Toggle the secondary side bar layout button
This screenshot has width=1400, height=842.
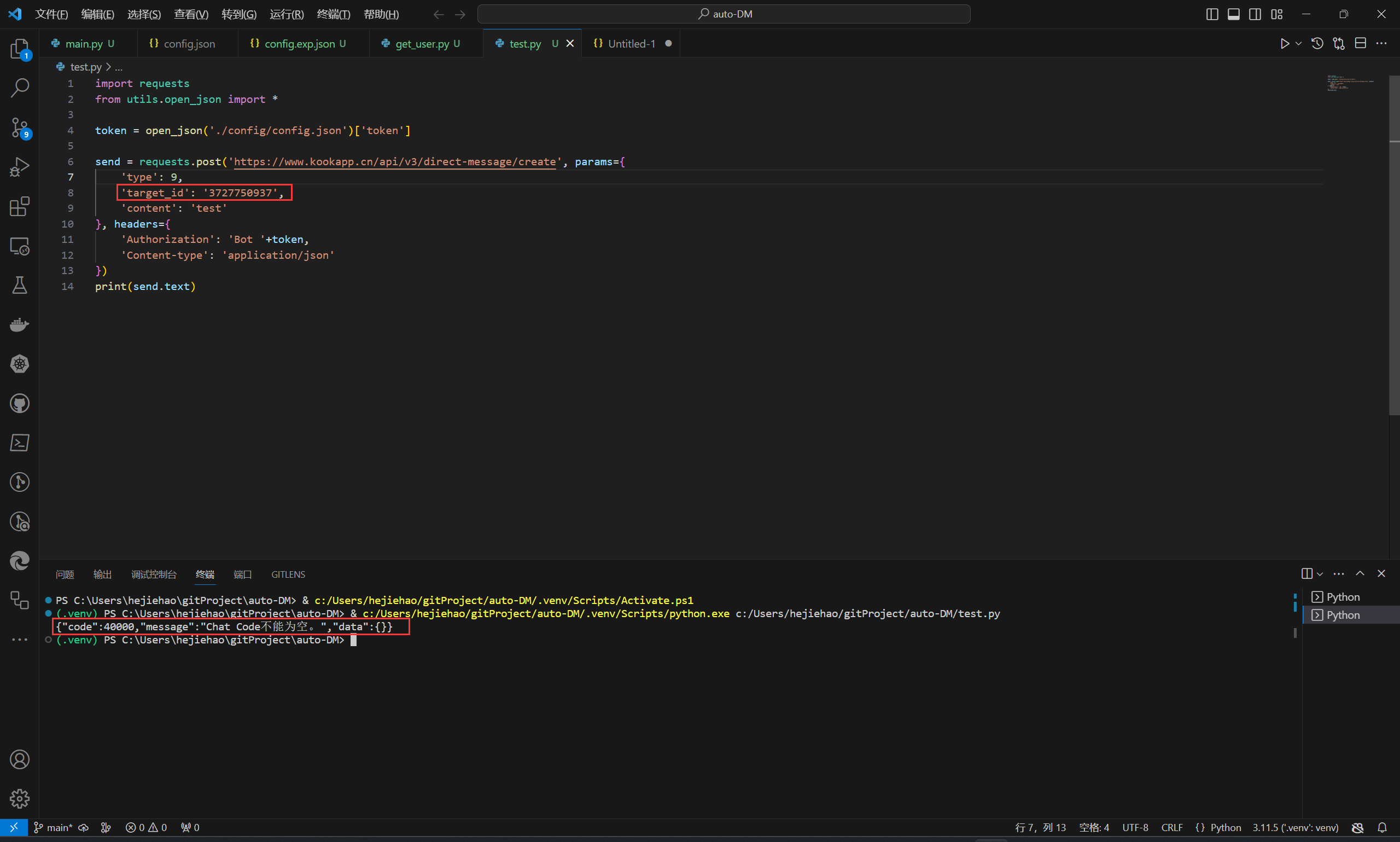point(1255,14)
